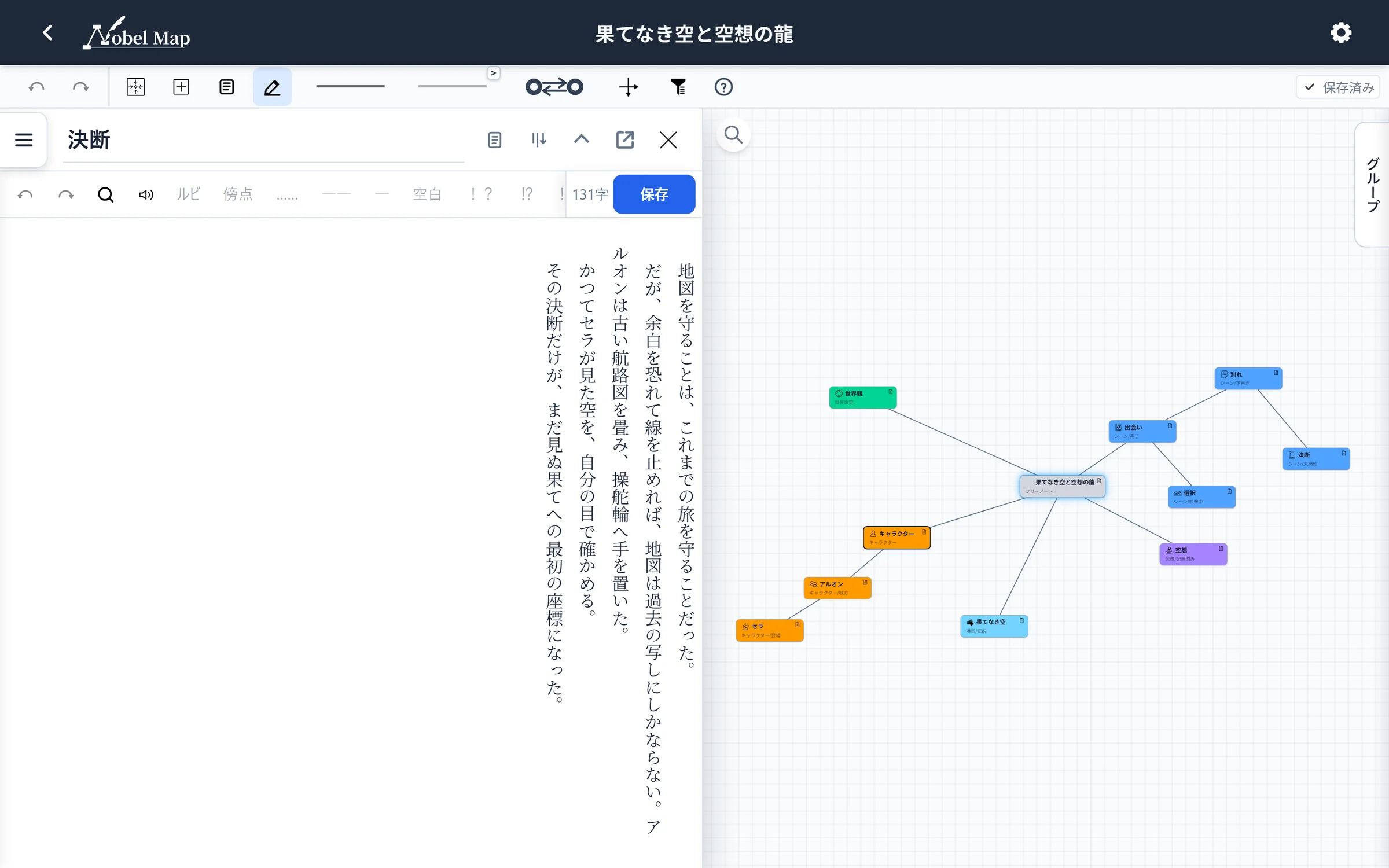Undo last map action in top toolbar
The height and width of the screenshot is (868, 1389).
pyautogui.click(x=36, y=87)
